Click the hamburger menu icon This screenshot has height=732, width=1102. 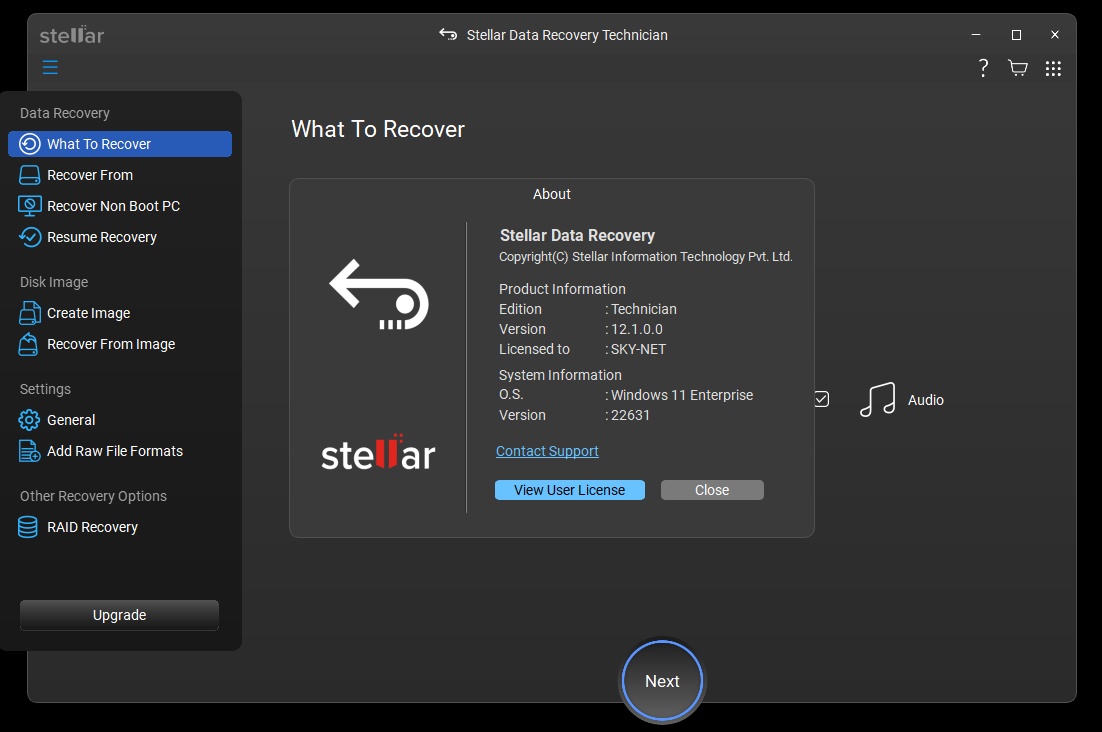[x=50, y=67]
